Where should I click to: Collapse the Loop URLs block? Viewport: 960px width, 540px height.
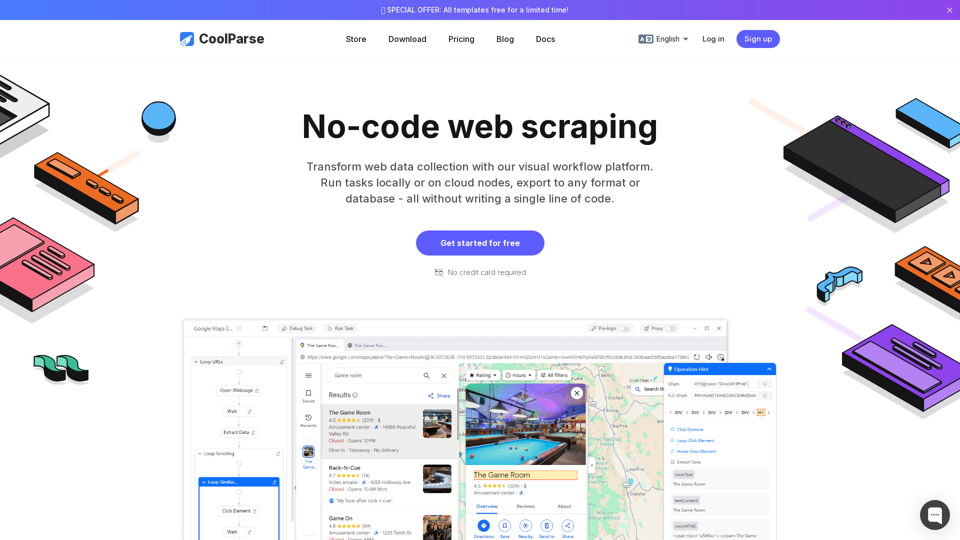(197, 362)
